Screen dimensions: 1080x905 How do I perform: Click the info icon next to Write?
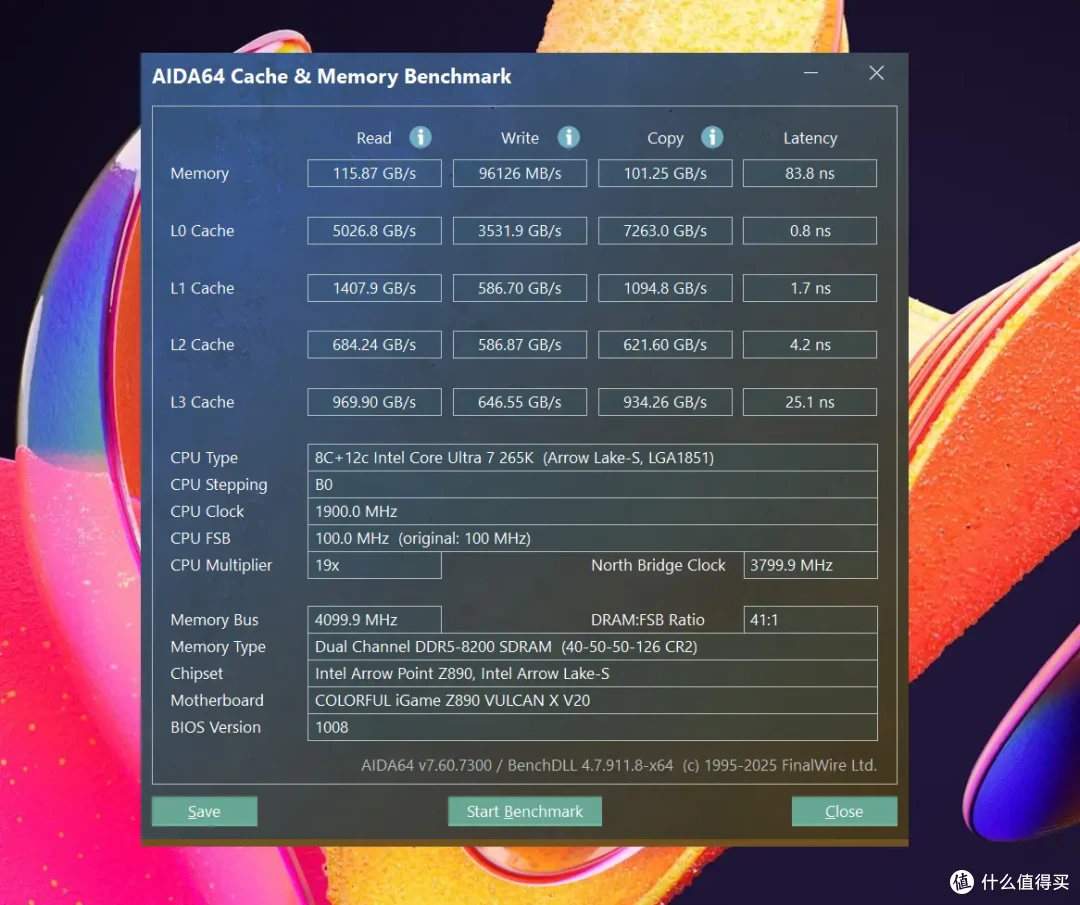[x=568, y=137]
